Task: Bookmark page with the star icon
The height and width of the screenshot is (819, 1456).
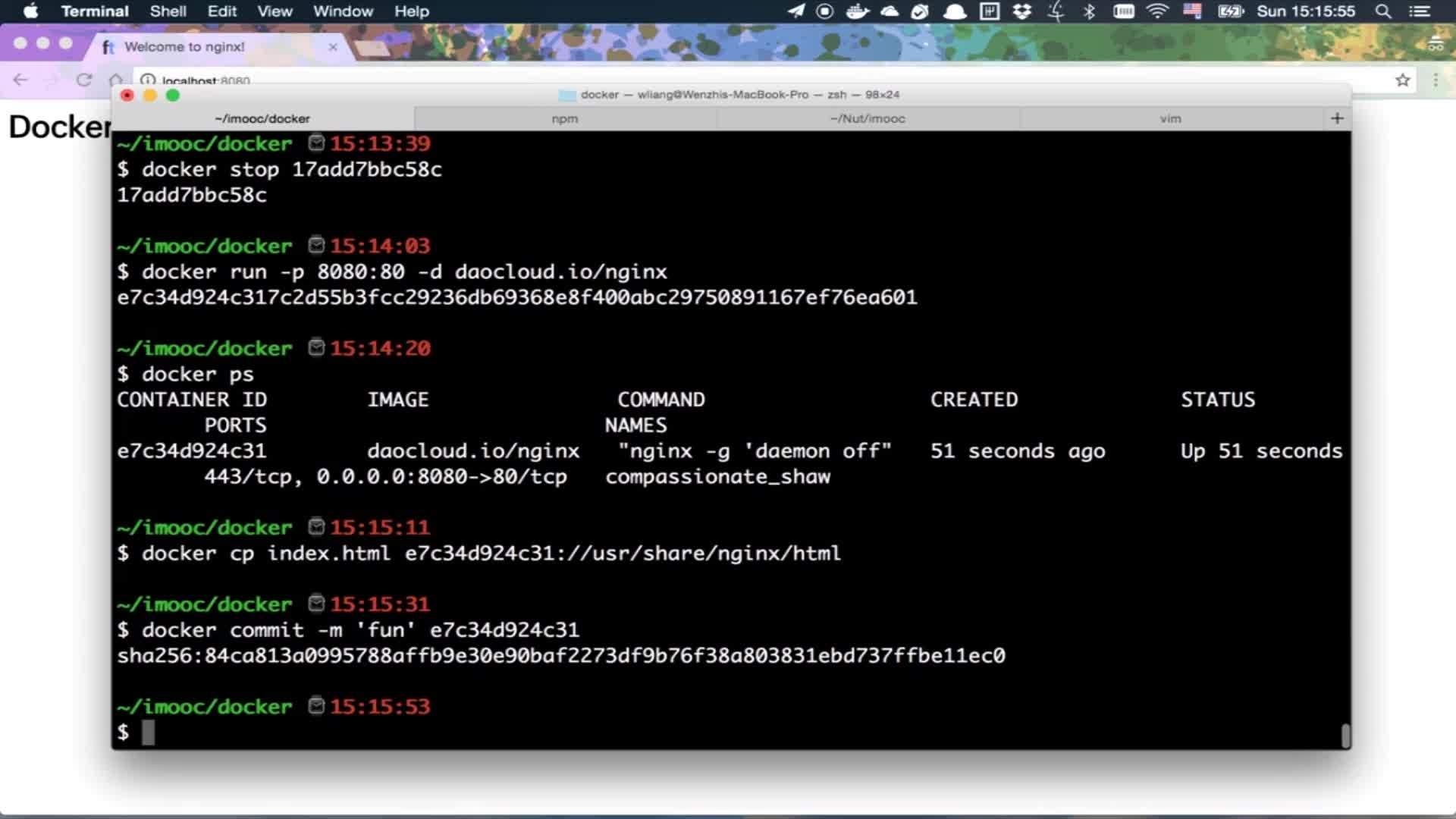Action: 1402,80
